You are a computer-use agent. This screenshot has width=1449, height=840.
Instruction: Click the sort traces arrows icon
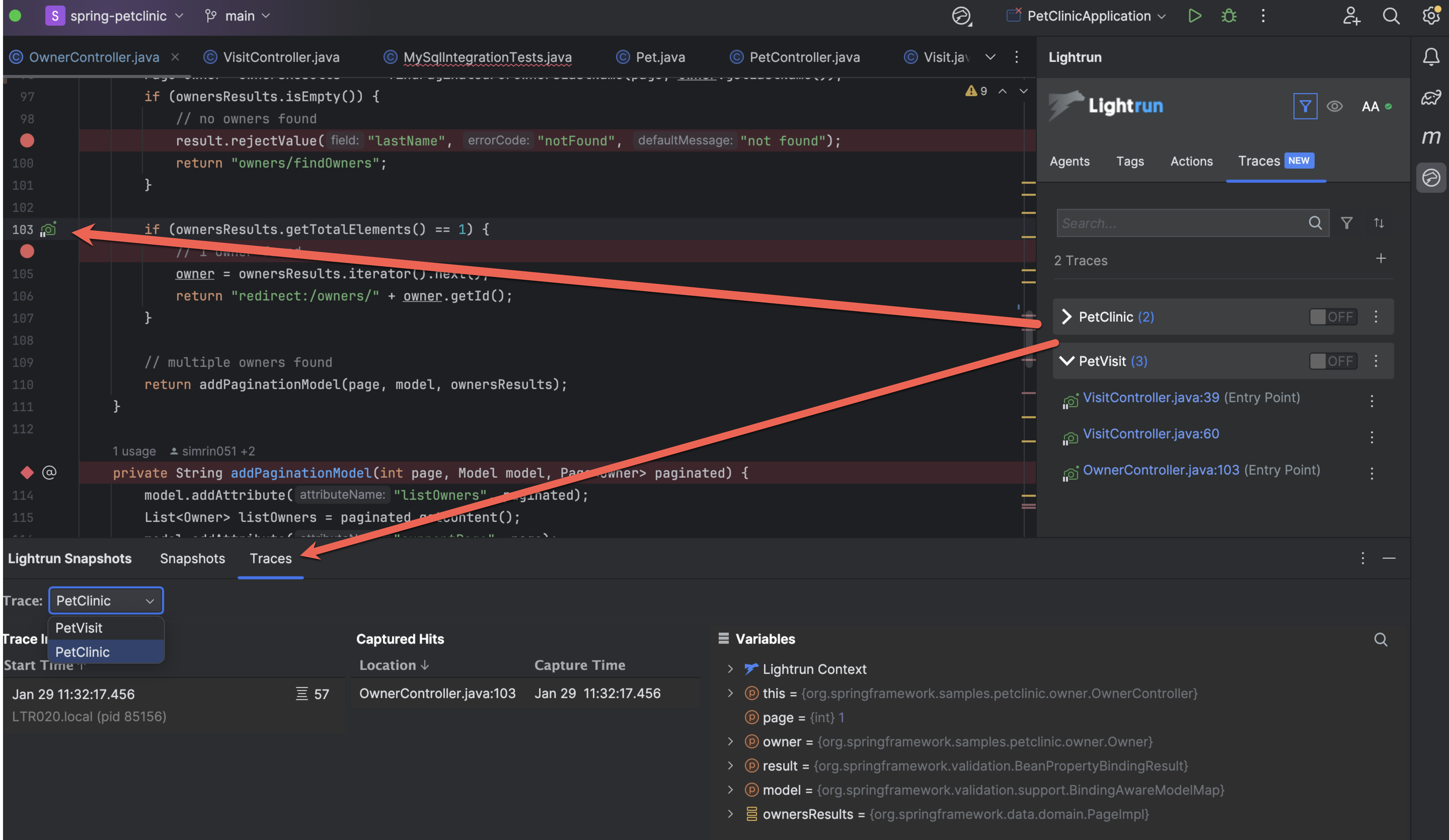pyautogui.click(x=1378, y=223)
